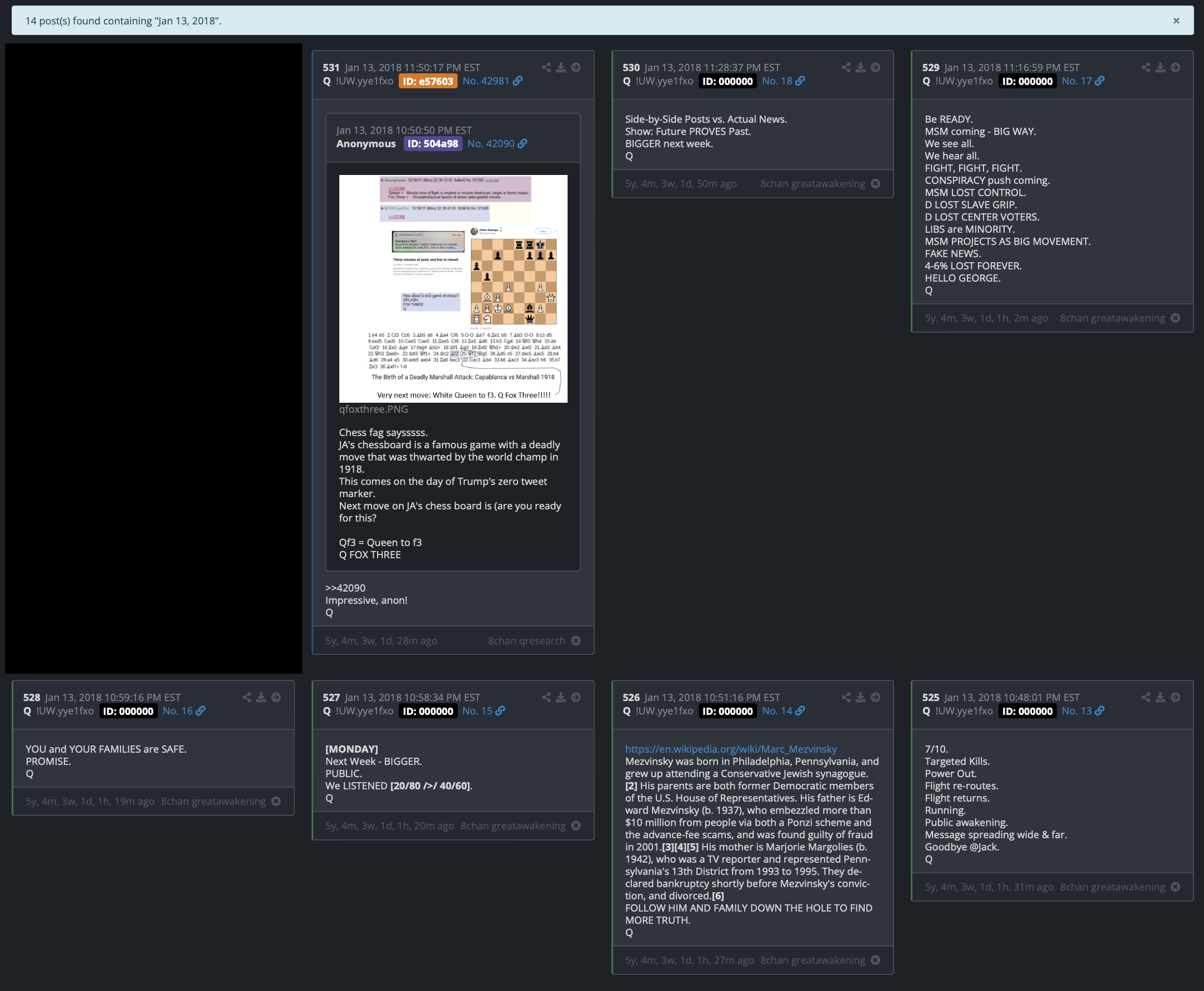Download post 525
The width and height of the screenshot is (1204, 991).
(1160, 697)
